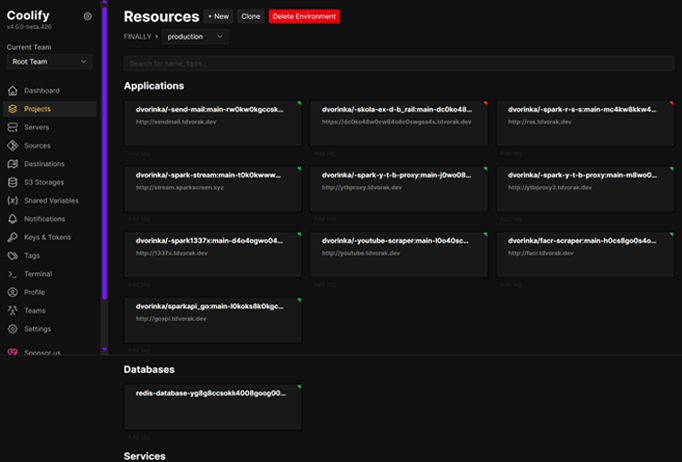Click the Destinations map icon
The width and height of the screenshot is (682, 462).
(13, 164)
